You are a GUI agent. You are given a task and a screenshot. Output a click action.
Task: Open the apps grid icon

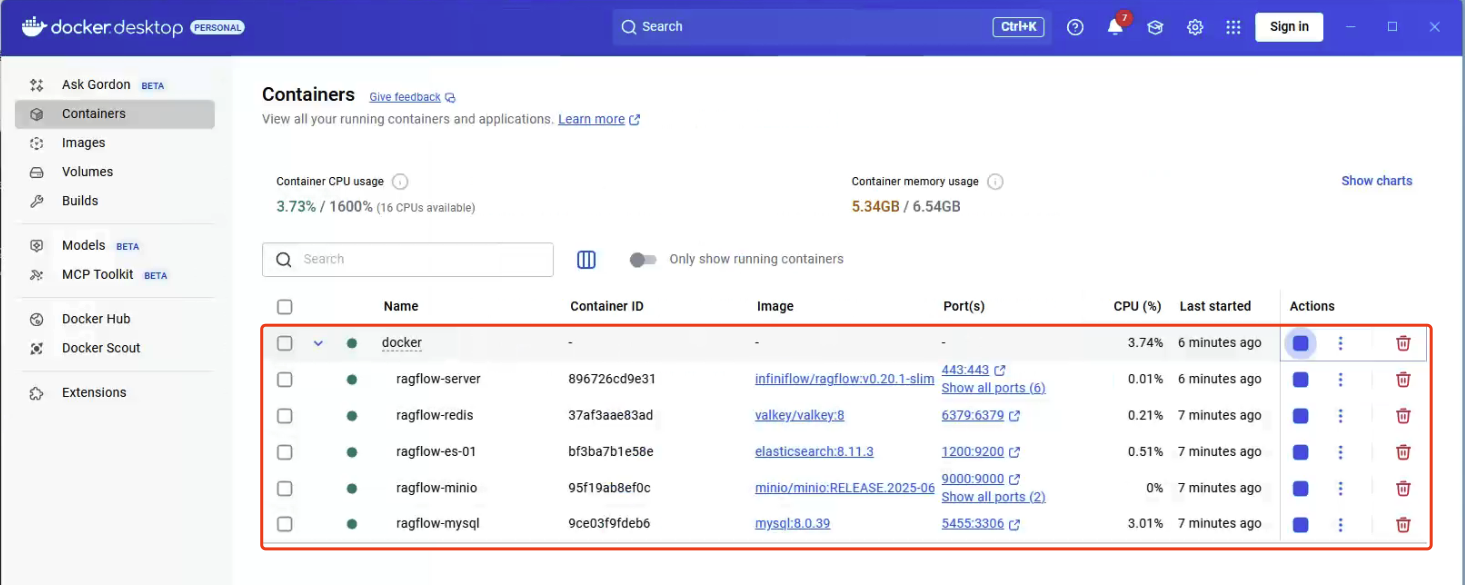[1234, 27]
